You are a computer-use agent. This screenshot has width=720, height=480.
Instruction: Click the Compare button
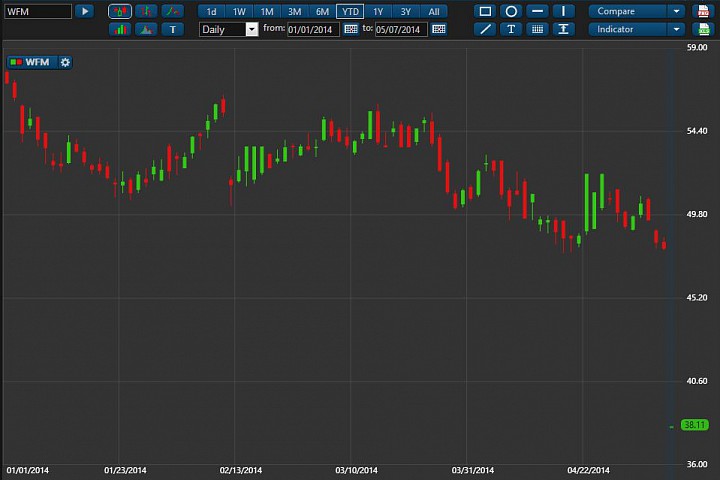628,11
